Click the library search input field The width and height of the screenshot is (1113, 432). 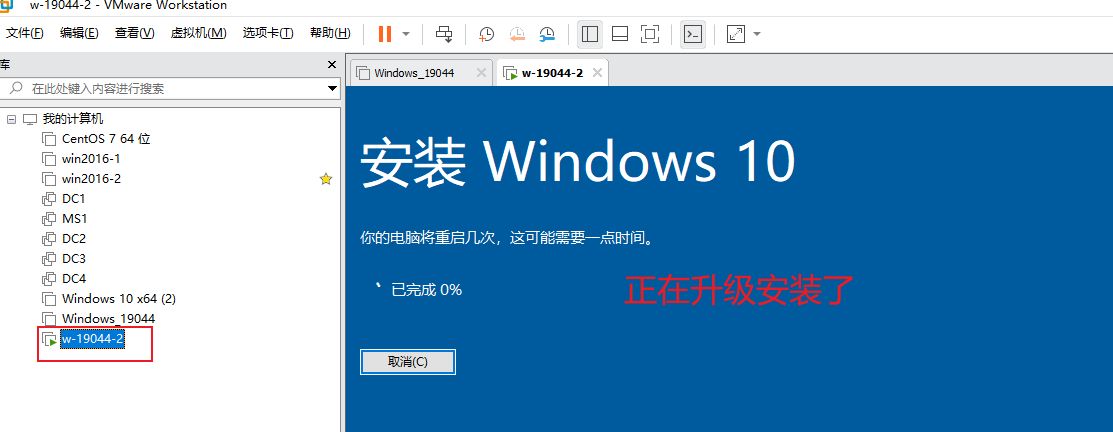coord(170,88)
